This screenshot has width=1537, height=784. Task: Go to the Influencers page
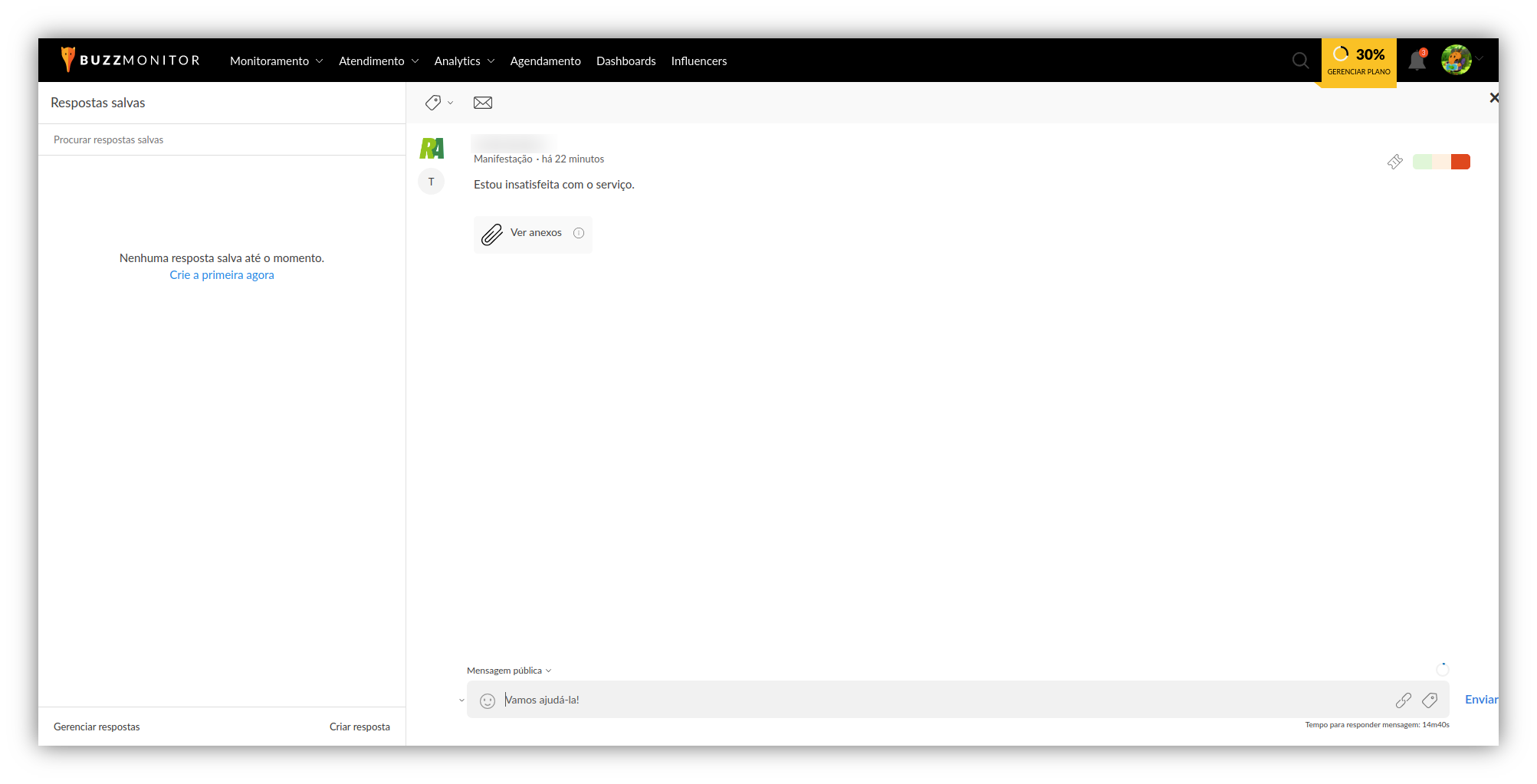[x=698, y=61]
